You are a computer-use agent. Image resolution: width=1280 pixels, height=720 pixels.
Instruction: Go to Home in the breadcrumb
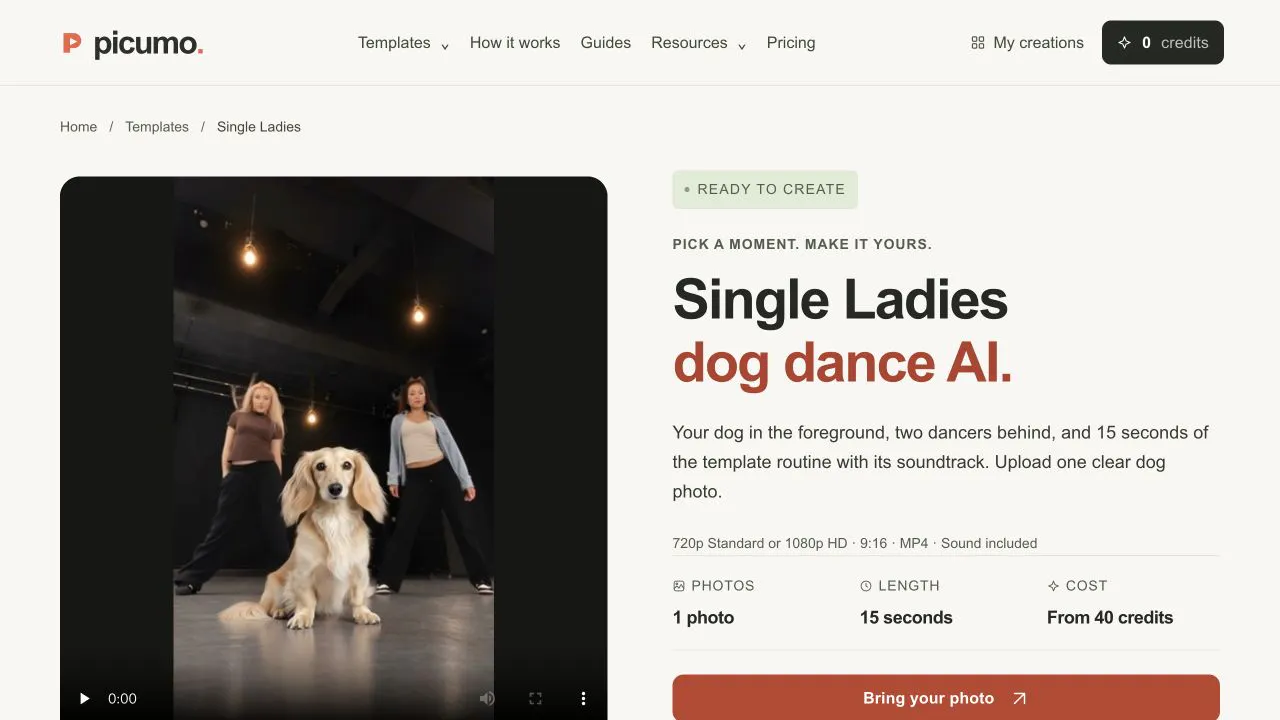[x=79, y=127]
